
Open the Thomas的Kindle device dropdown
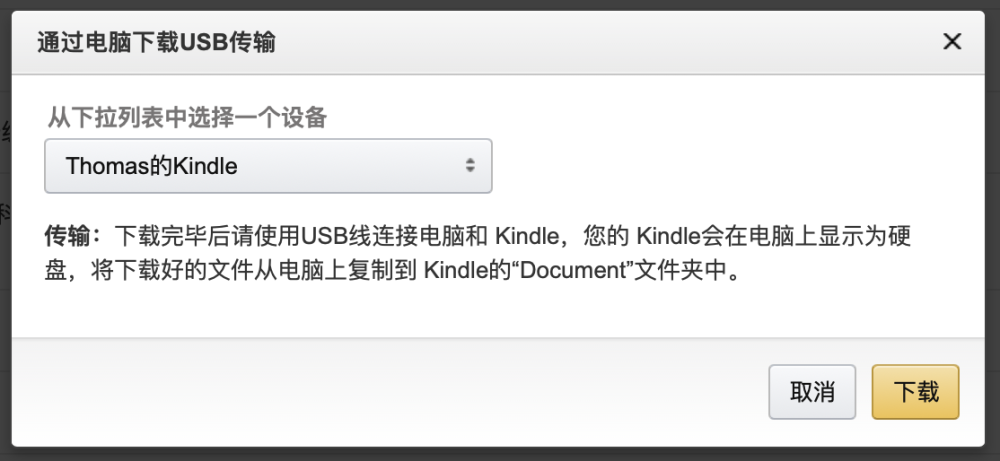click(x=268, y=166)
